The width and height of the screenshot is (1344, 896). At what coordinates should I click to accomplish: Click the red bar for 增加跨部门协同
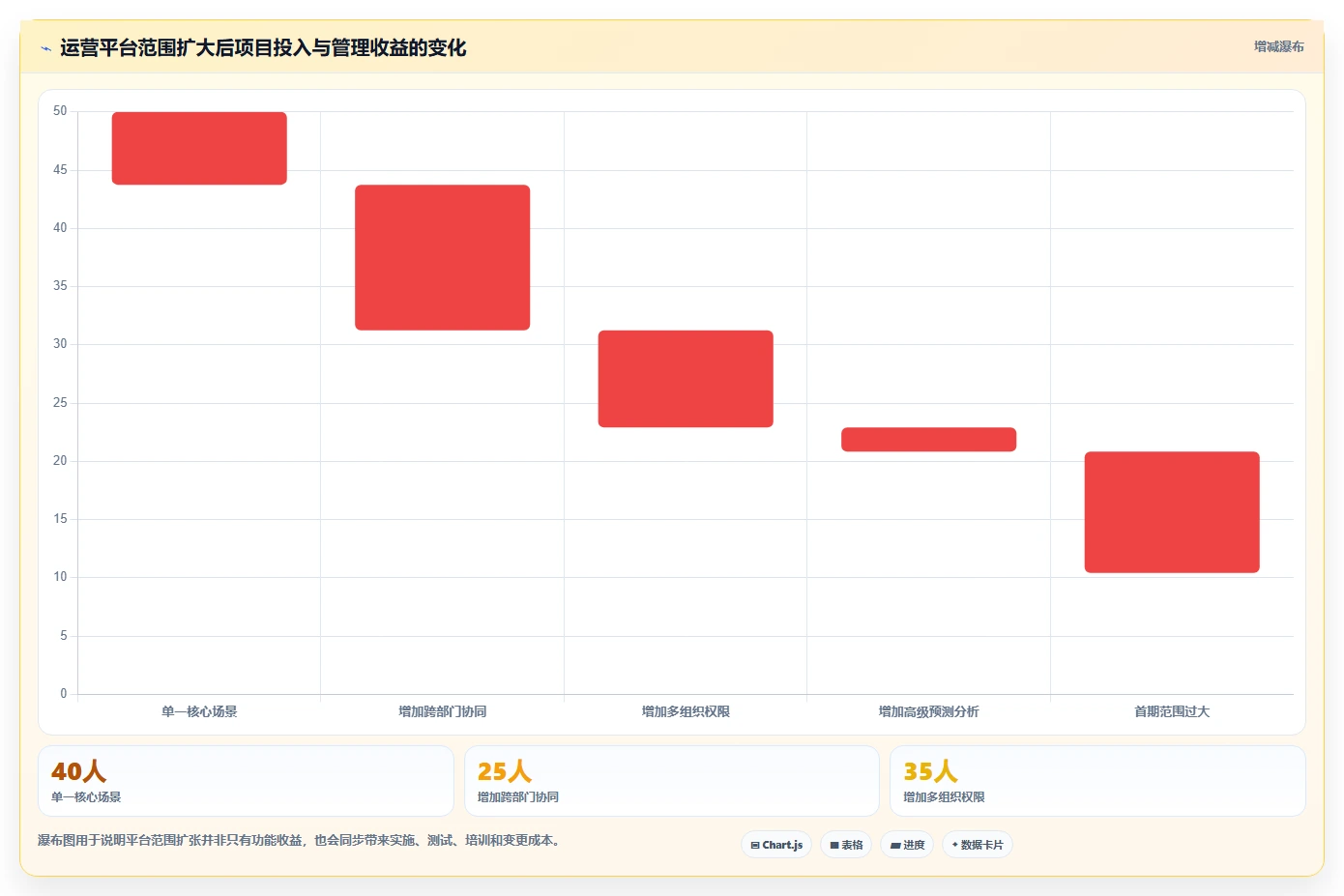442,257
